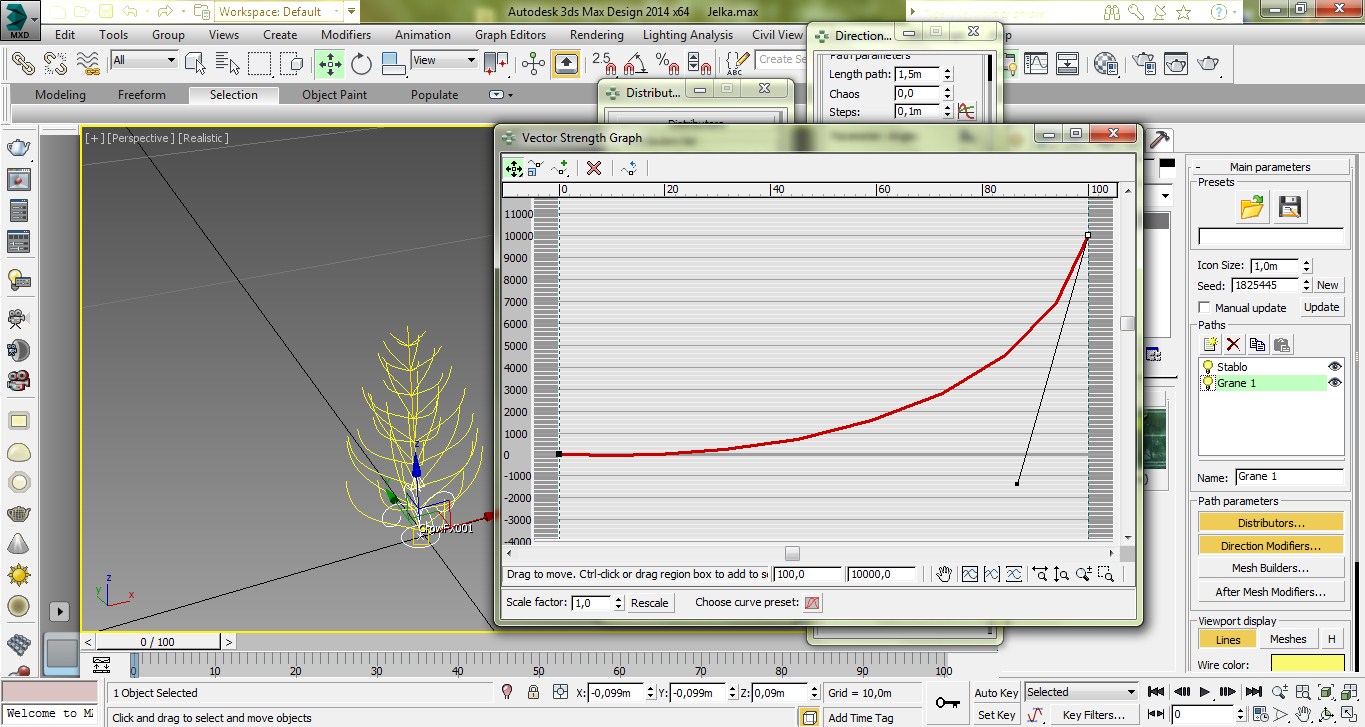Open curve preset chooser icon
This screenshot has width=1365, height=727.
coord(812,603)
